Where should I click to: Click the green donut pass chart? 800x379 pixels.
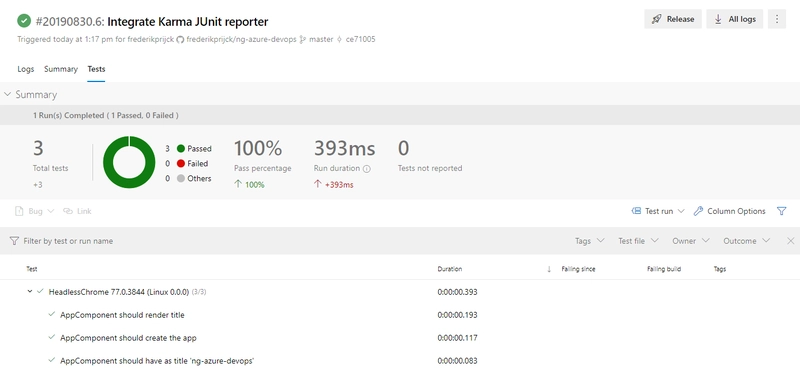129,162
